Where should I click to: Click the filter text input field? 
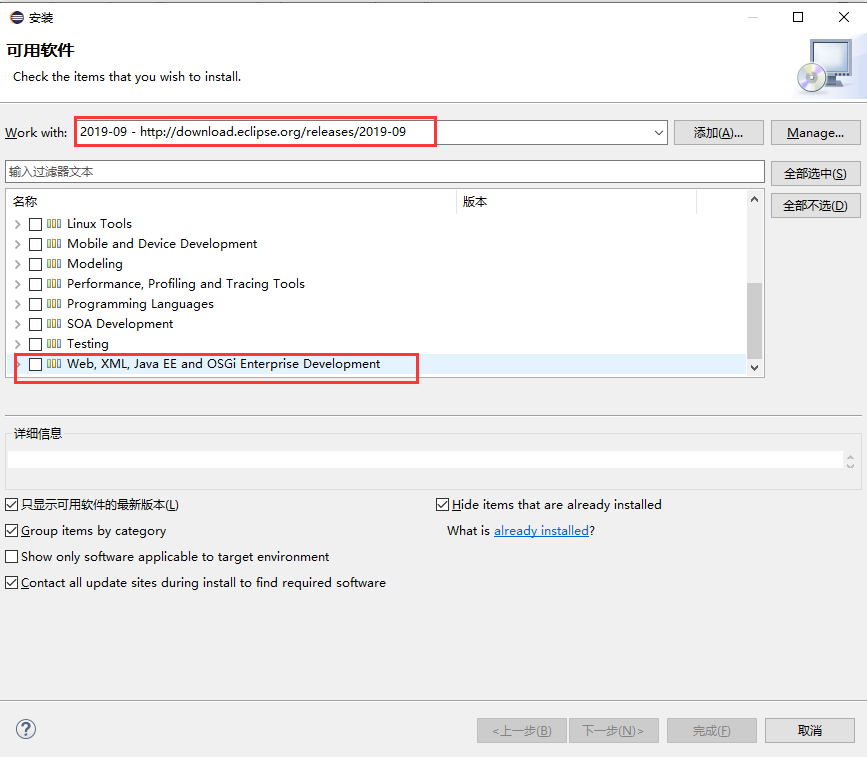click(385, 172)
